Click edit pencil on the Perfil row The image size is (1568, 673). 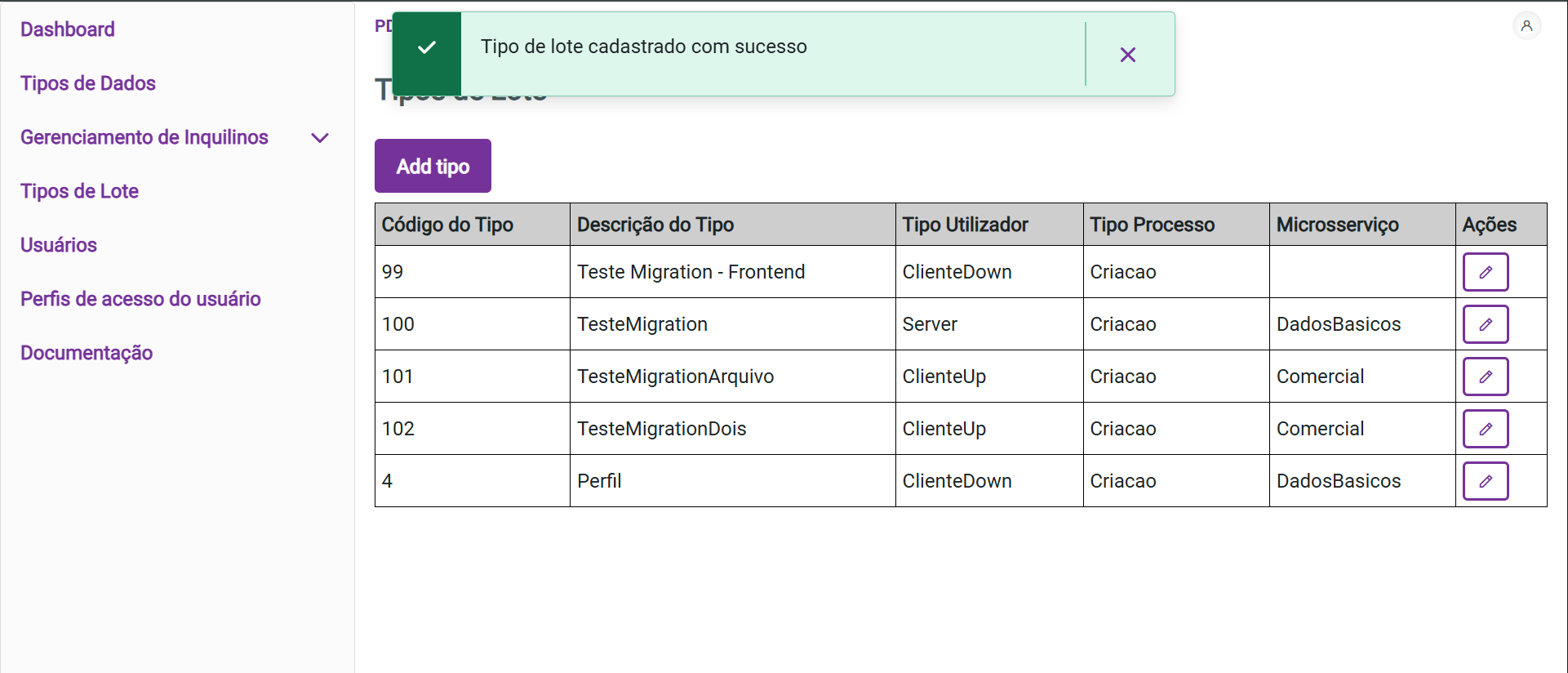click(1485, 481)
